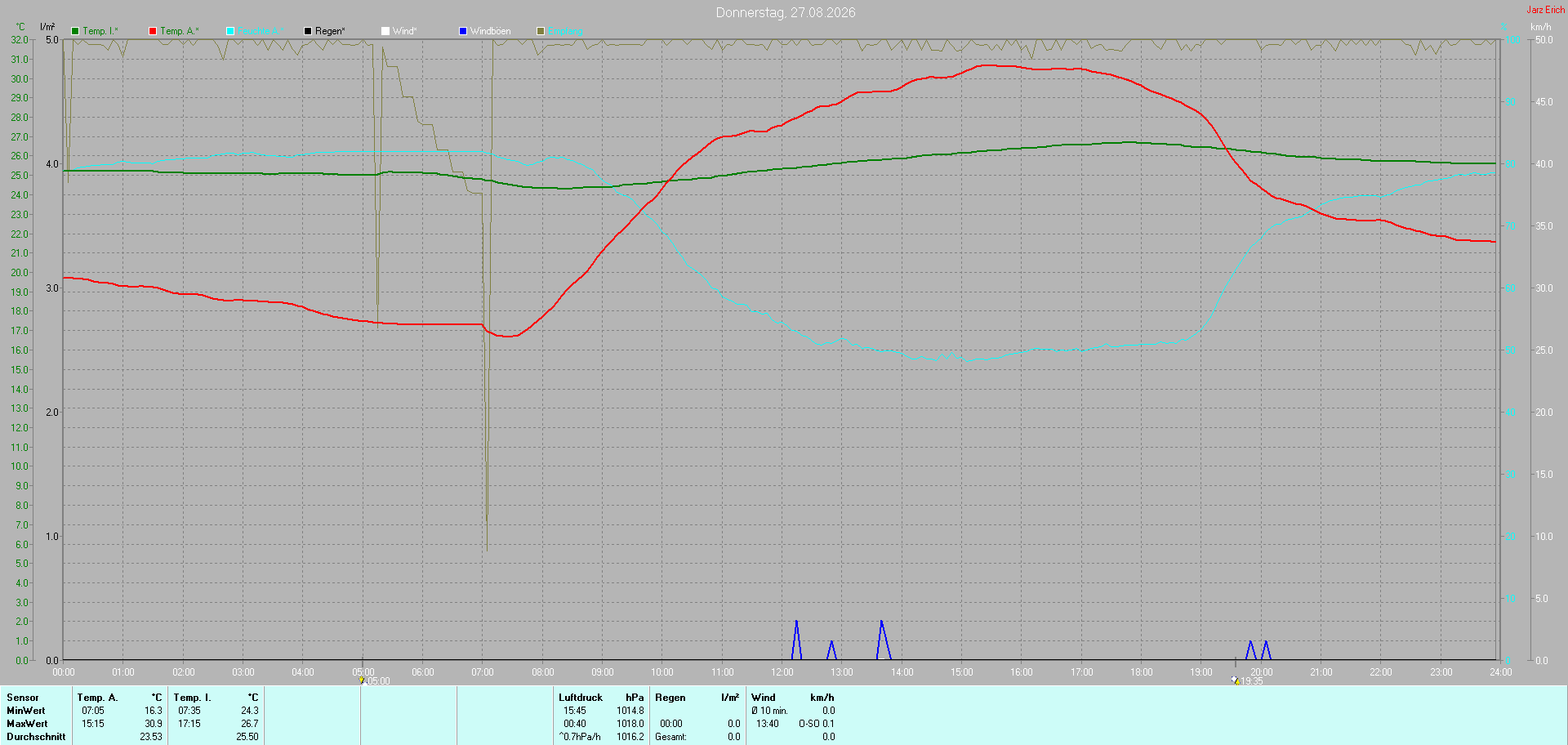The width and height of the screenshot is (1568, 745).
Task: Toggle the Temp. A. series label
Action: coord(180,31)
